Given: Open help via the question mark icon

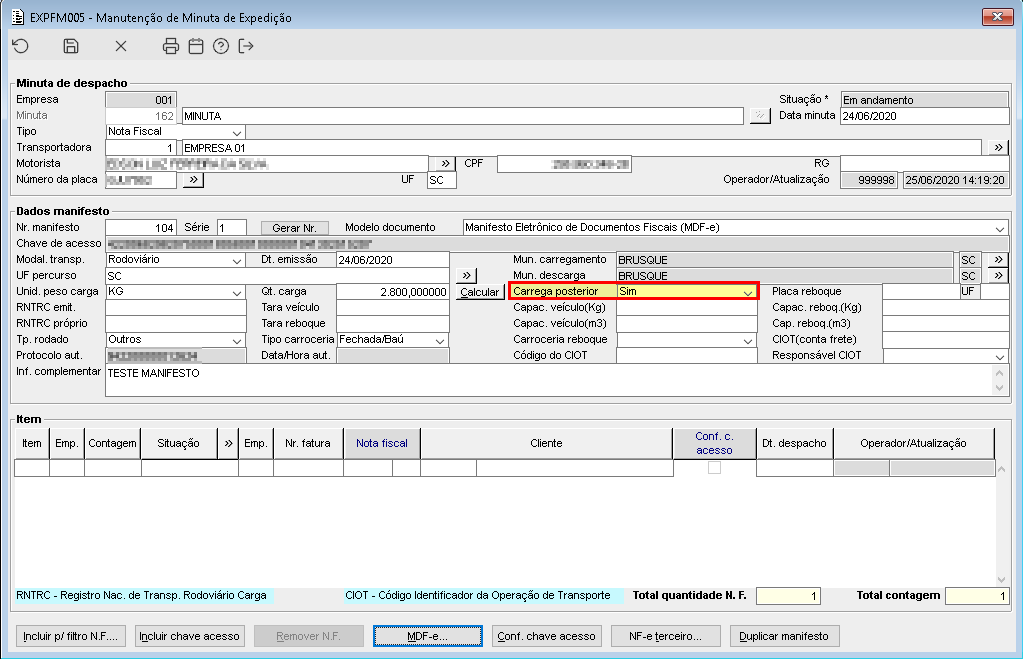Looking at the screenshot, I should 221,46.
